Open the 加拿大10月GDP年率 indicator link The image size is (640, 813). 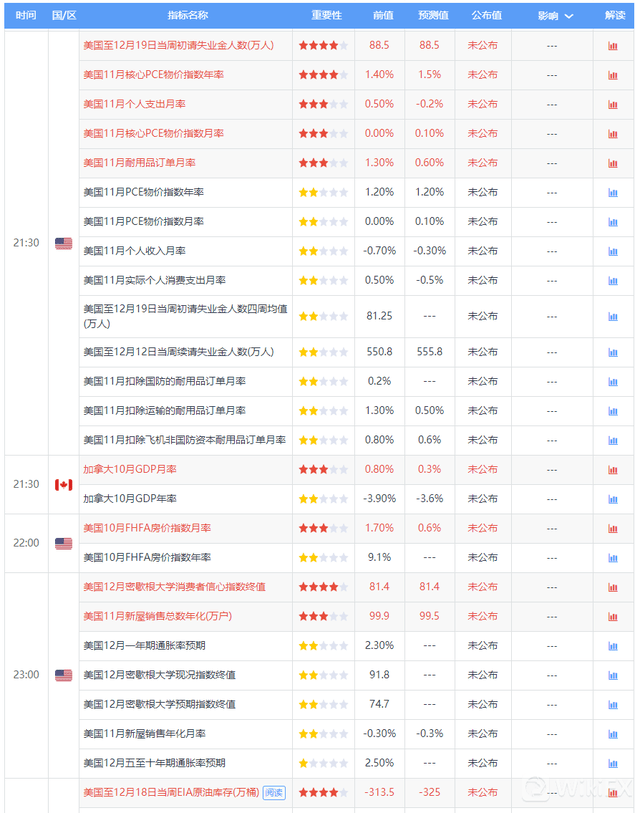(x=130, y=498)
